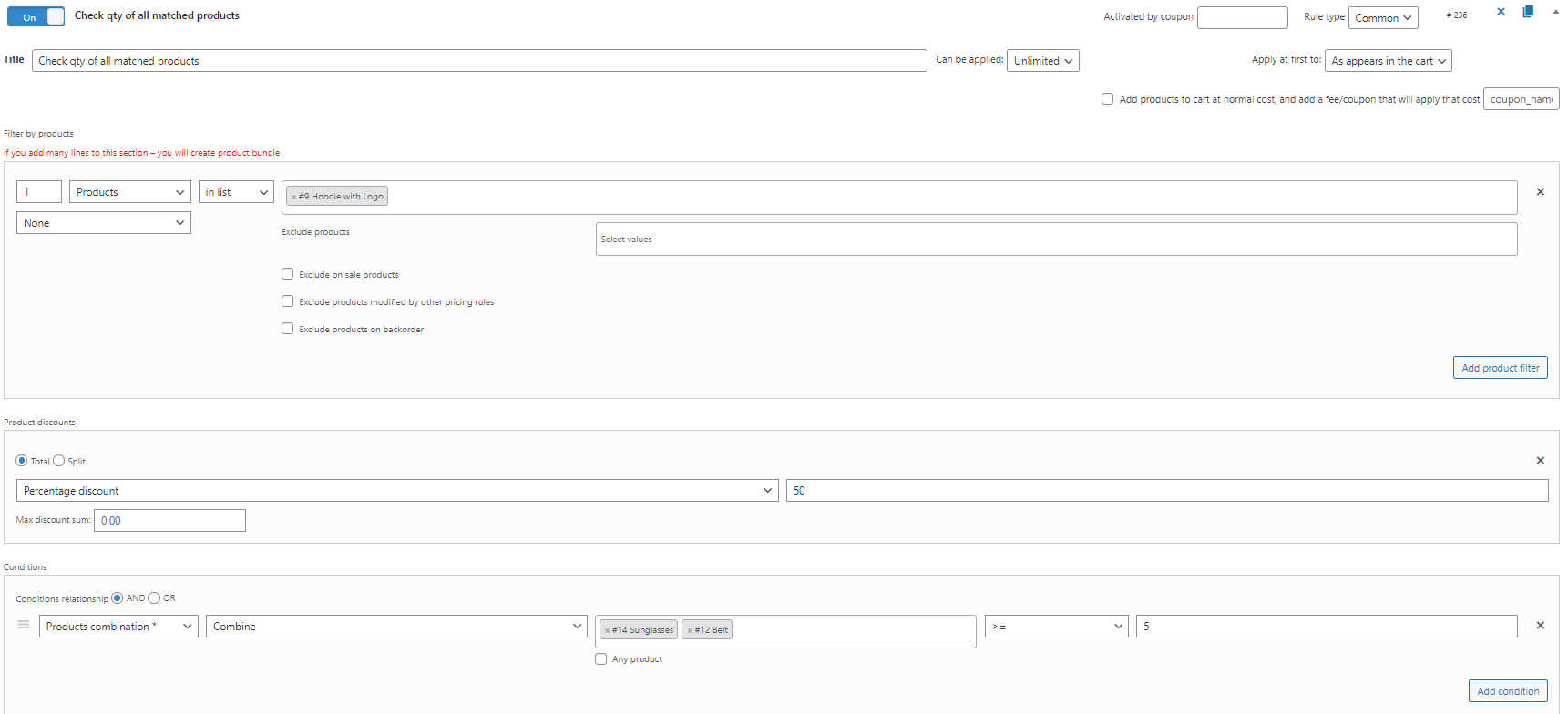
Task: Click the coupon_name input field
Action: (1521, 98)
